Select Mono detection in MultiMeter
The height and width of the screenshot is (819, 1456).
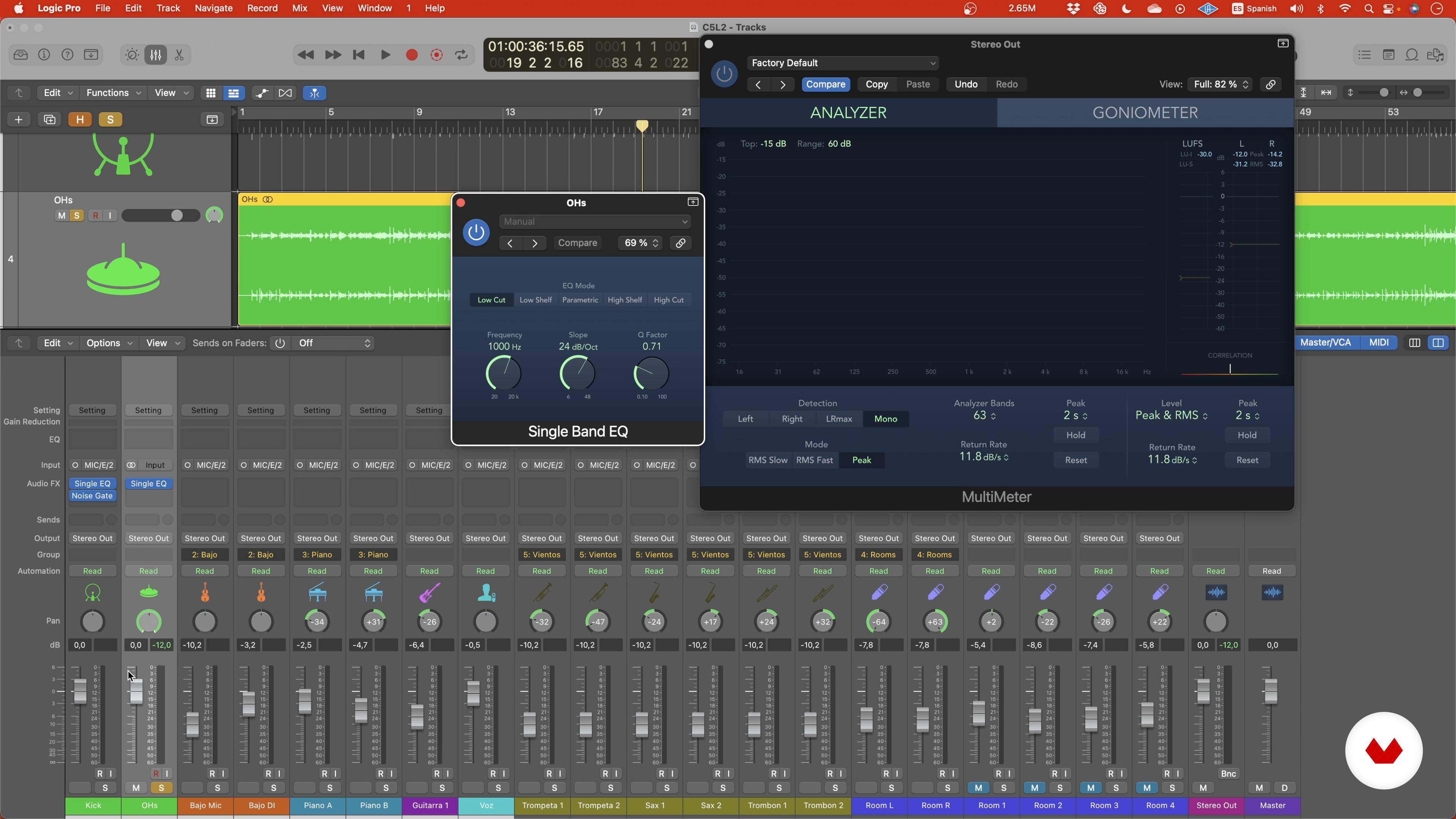(885, 419)
